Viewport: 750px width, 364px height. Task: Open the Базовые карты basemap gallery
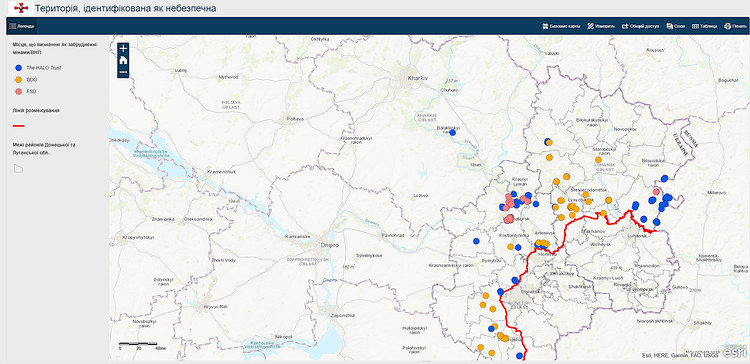[x=561, y=26]
